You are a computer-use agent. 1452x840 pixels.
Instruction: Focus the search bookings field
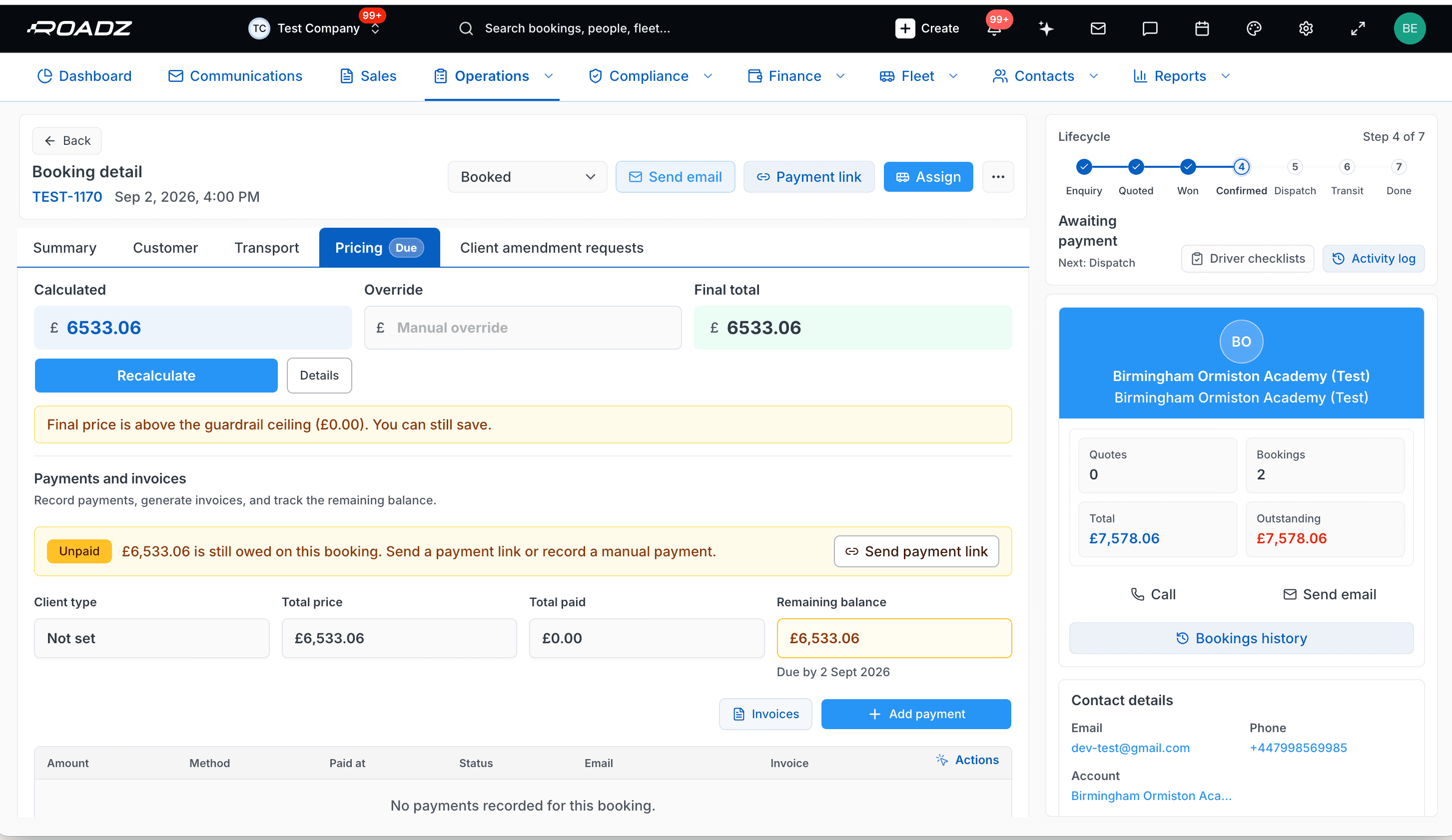(x=577, y=28)
